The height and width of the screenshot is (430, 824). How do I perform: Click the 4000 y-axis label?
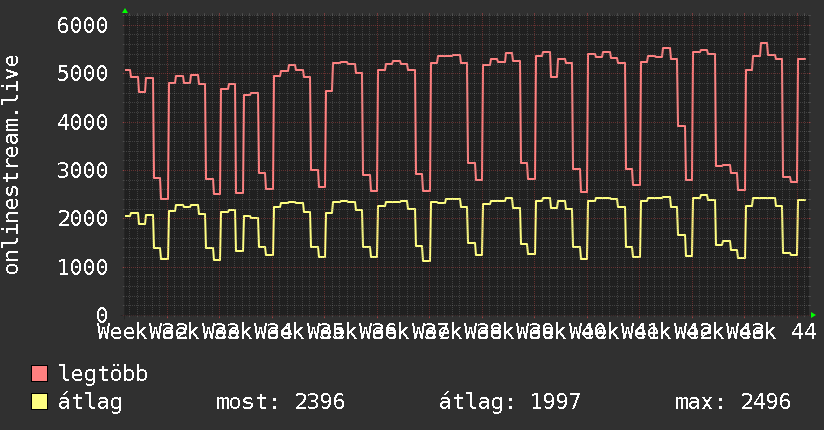(x=83, y=122)
